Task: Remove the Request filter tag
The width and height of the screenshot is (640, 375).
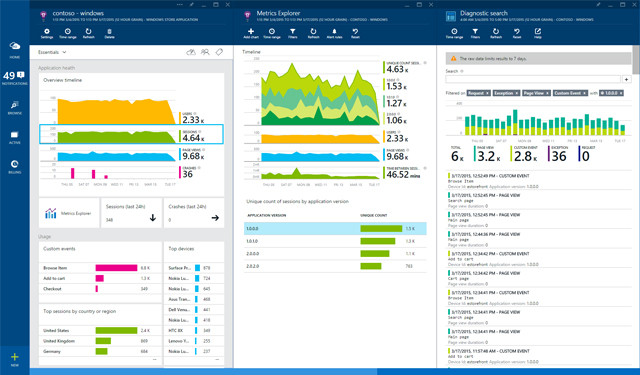Action: pyautogui.click(x=487, y=93)
